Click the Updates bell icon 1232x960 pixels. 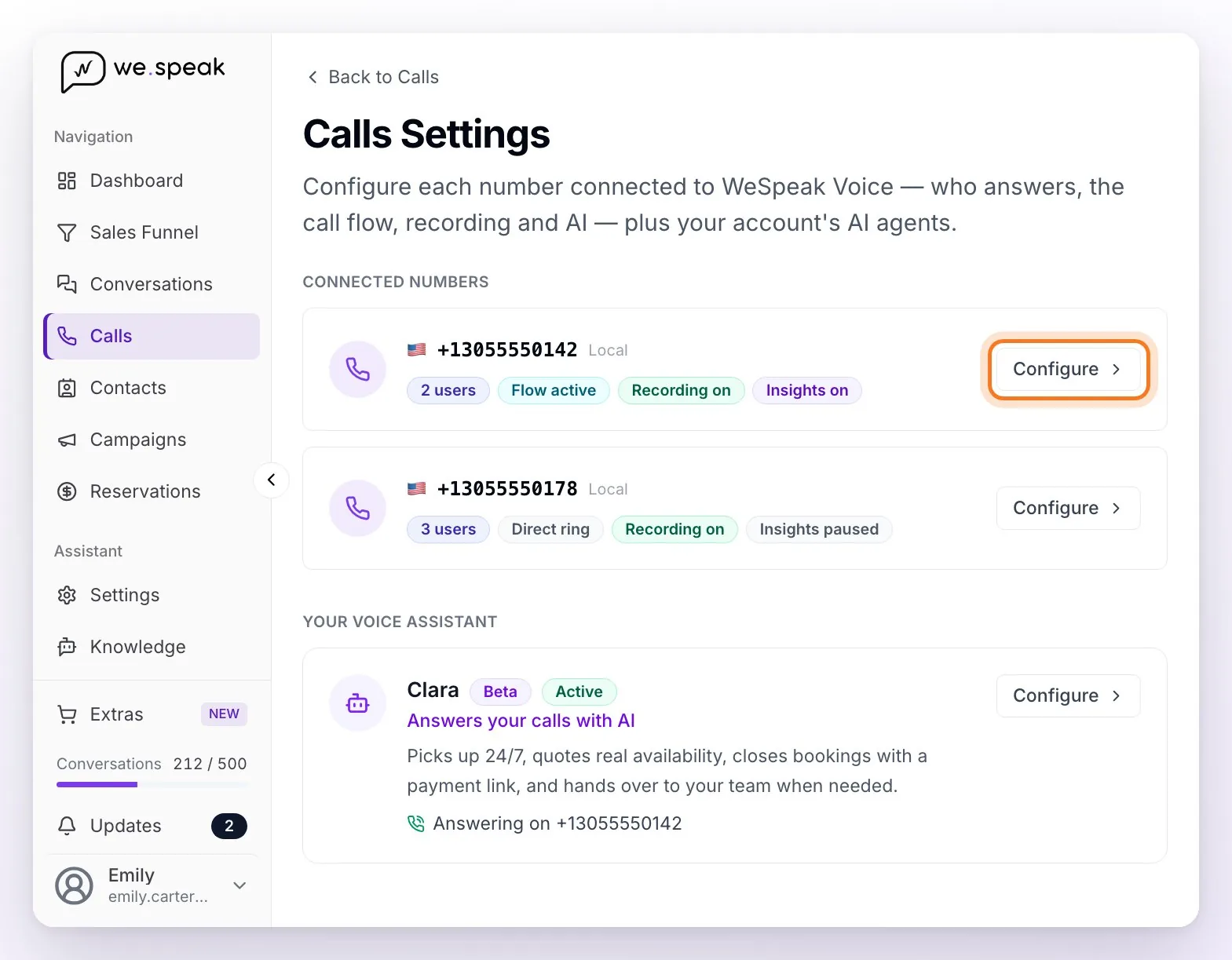click(67, 826)
